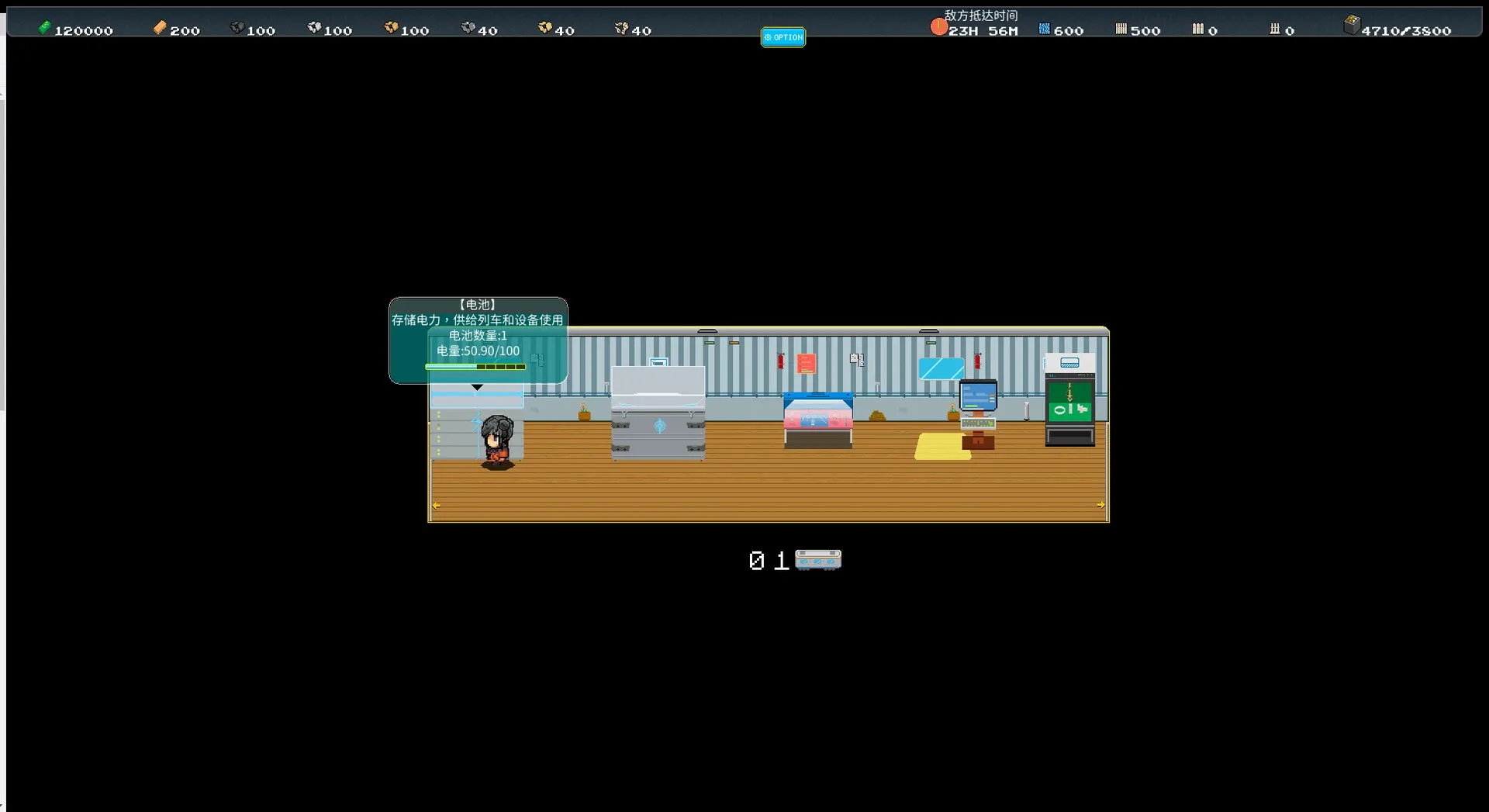Viewport: 1489px width, 812px height.
Task: Open the OPTION menu button
Action: click(x=783, y=37)
